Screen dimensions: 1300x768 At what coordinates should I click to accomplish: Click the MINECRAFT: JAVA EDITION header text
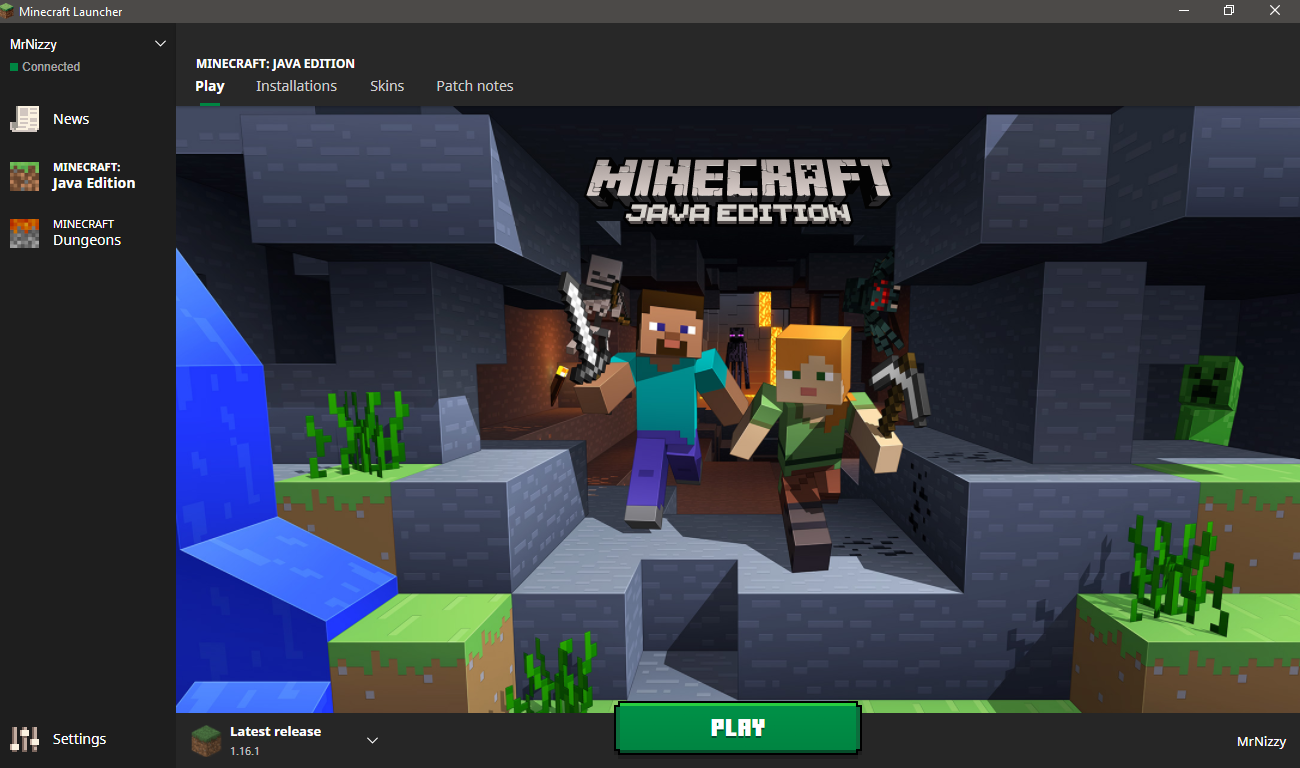click(x=274, y=63)
